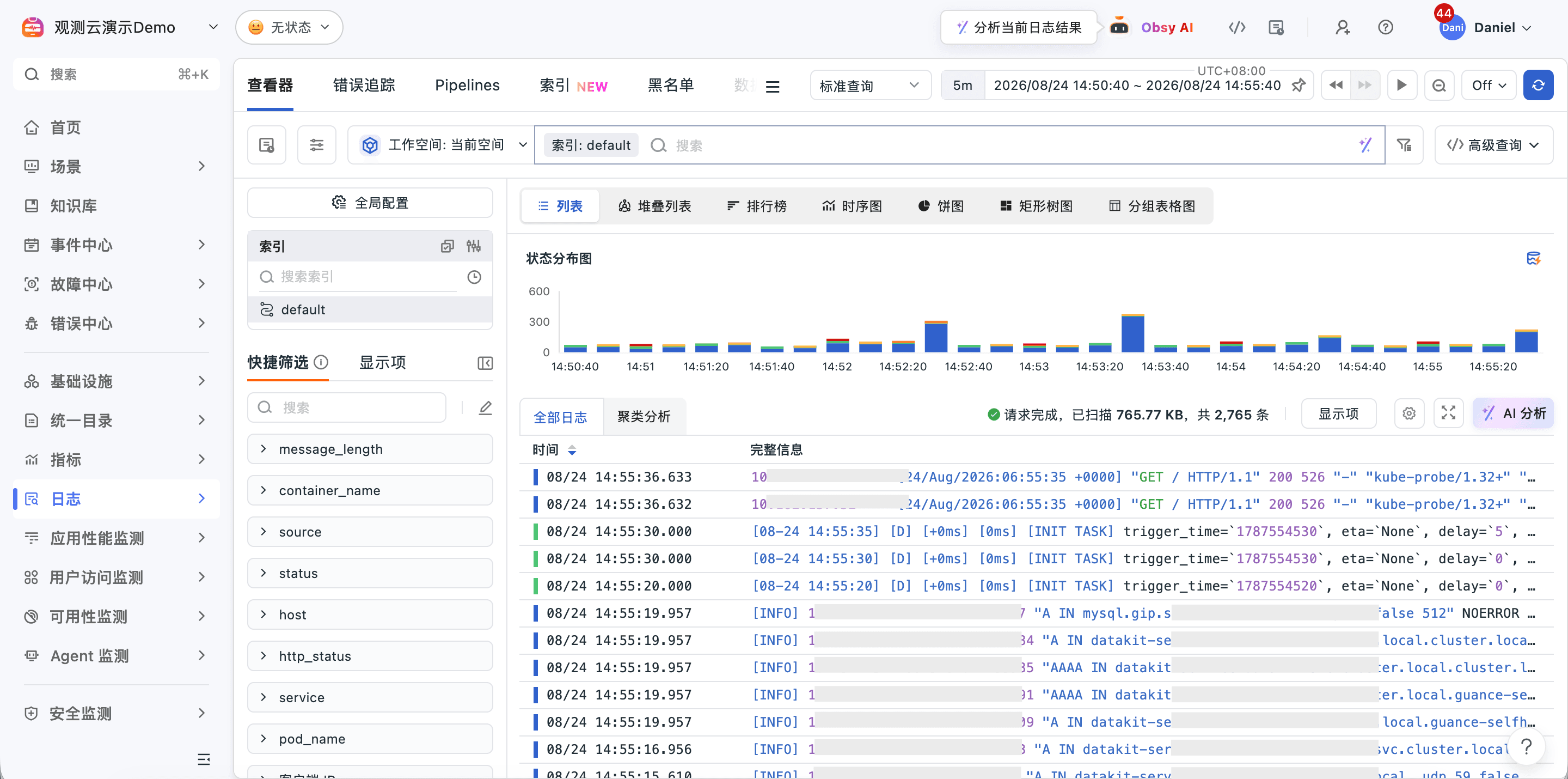
Task: Step time range backward with rewind icon
Action: [1336, 86]
